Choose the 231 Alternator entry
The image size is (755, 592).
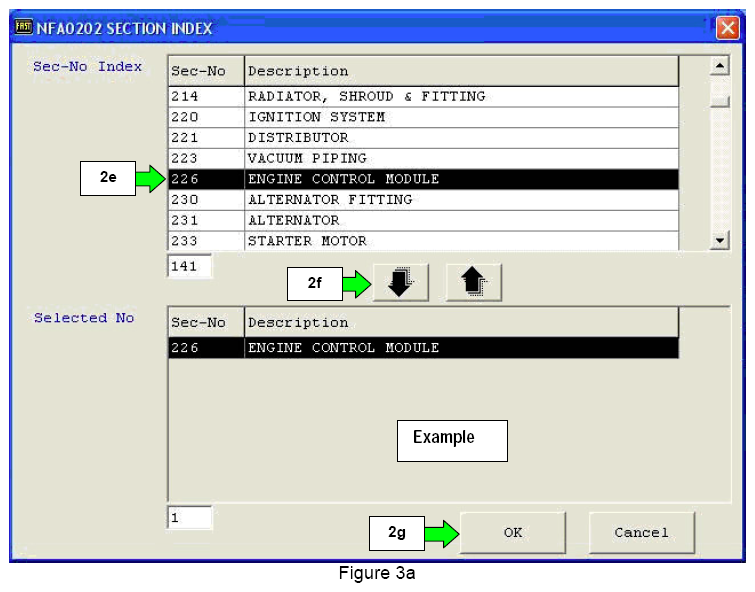point(422,220)
